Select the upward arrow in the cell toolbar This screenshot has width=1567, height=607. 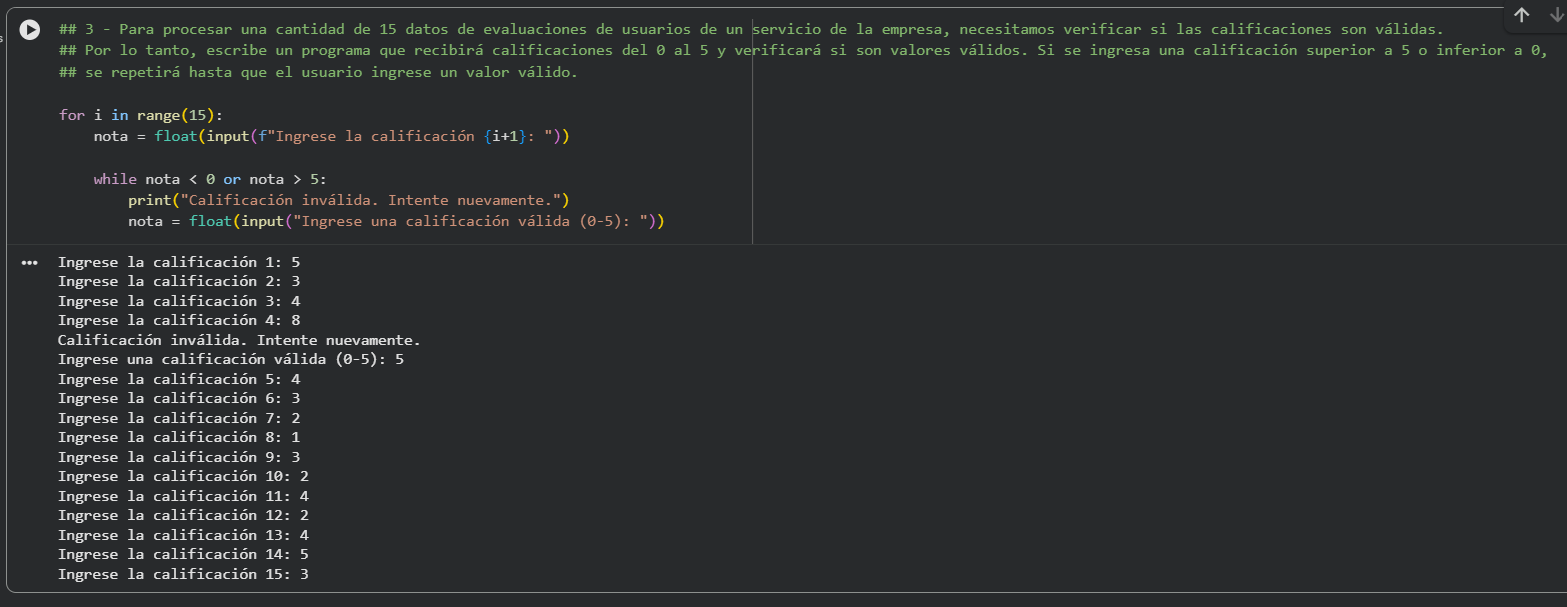(1521, 17)
